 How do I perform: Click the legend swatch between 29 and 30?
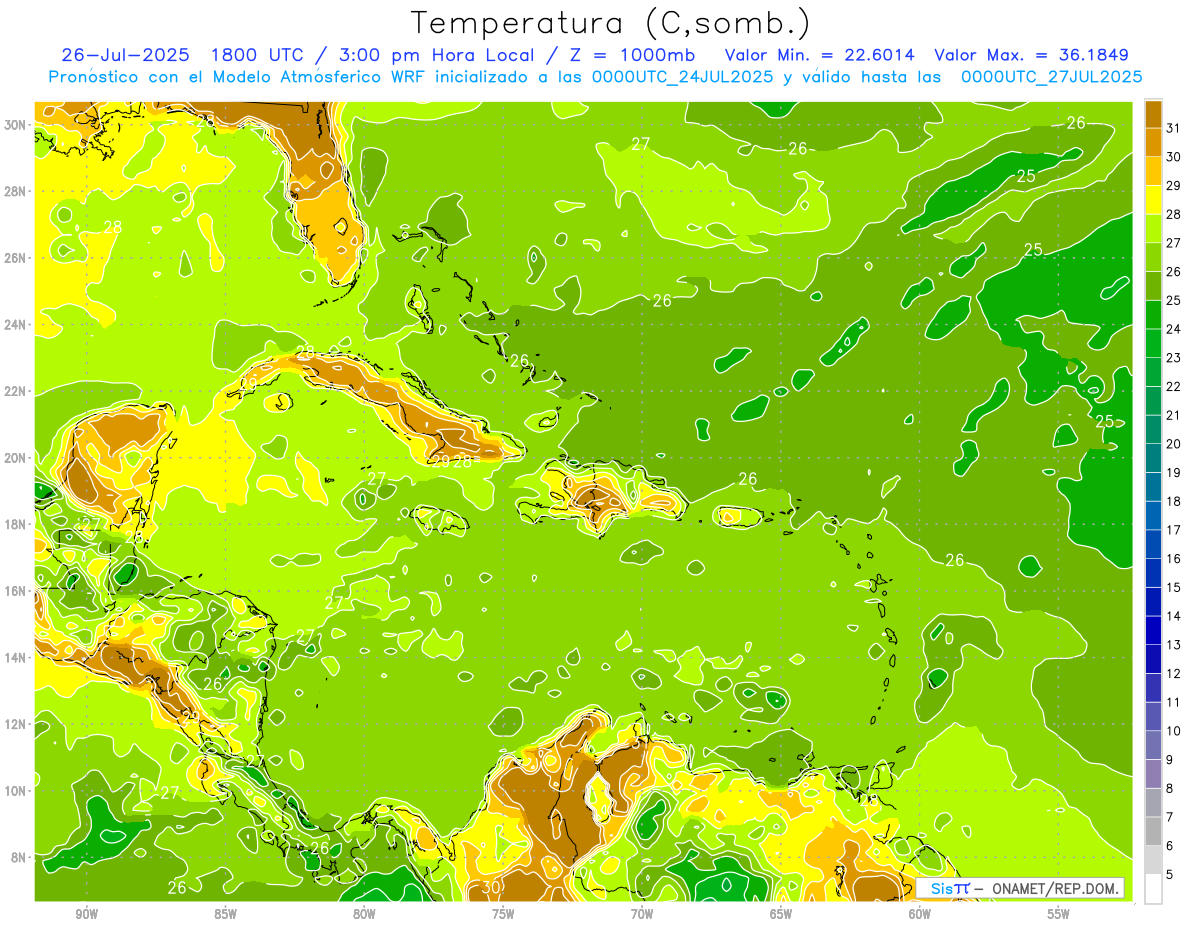[1153, 171]
